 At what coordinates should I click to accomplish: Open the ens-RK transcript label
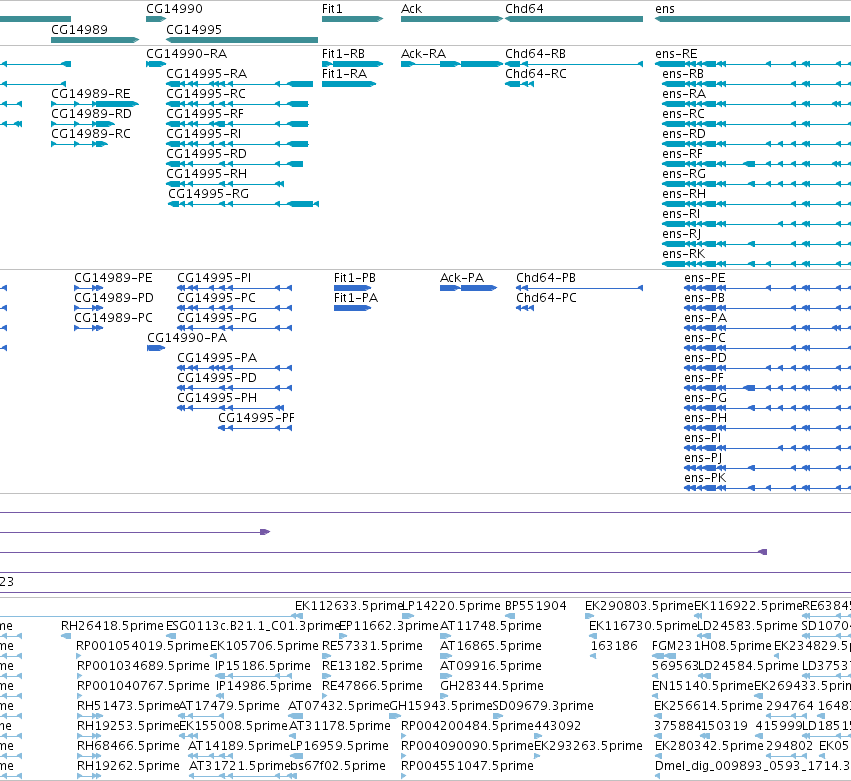coord(683,254)
